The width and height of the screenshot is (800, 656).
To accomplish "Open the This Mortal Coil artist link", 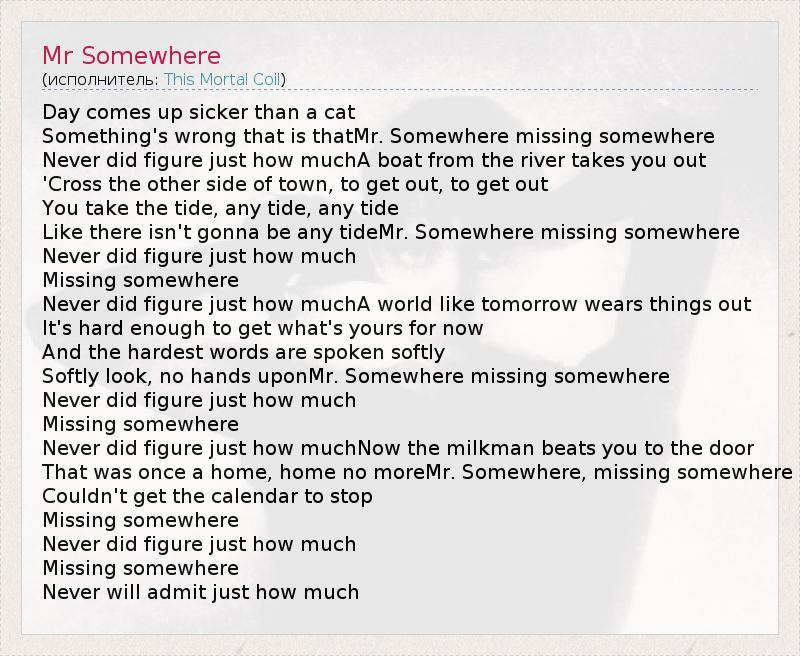I will point(223,79).
